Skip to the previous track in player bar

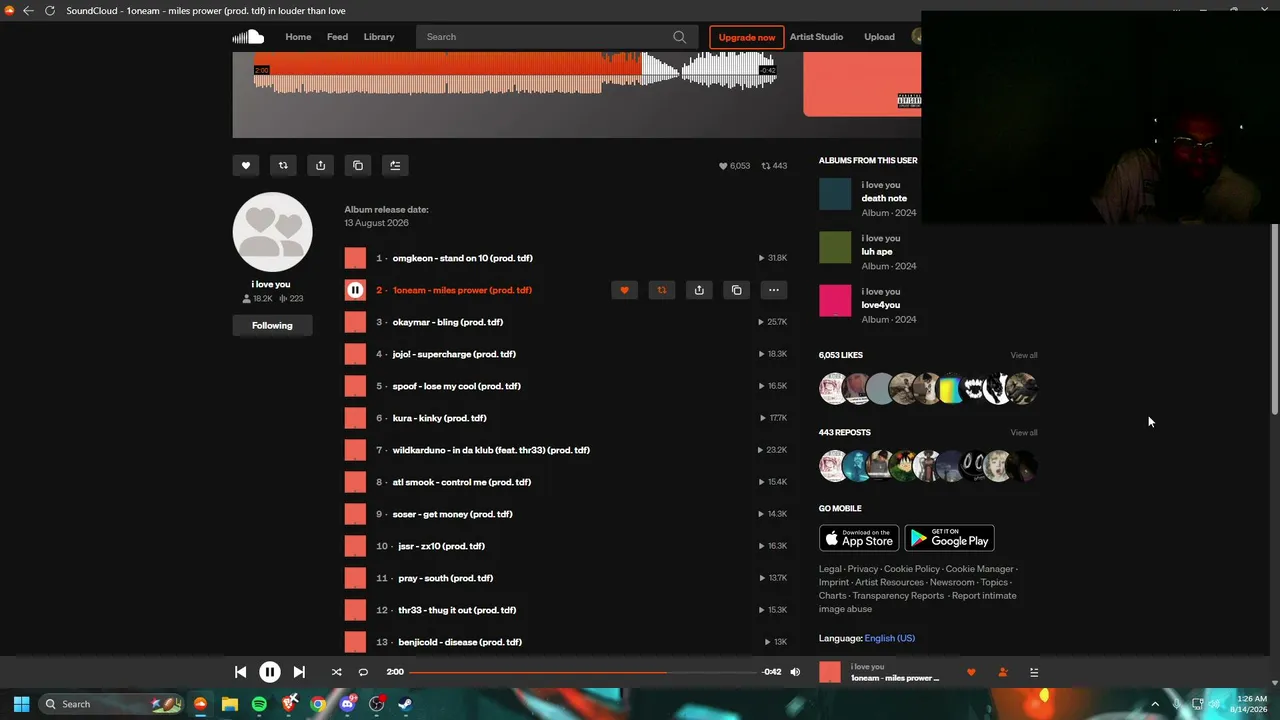coord(240,672)
